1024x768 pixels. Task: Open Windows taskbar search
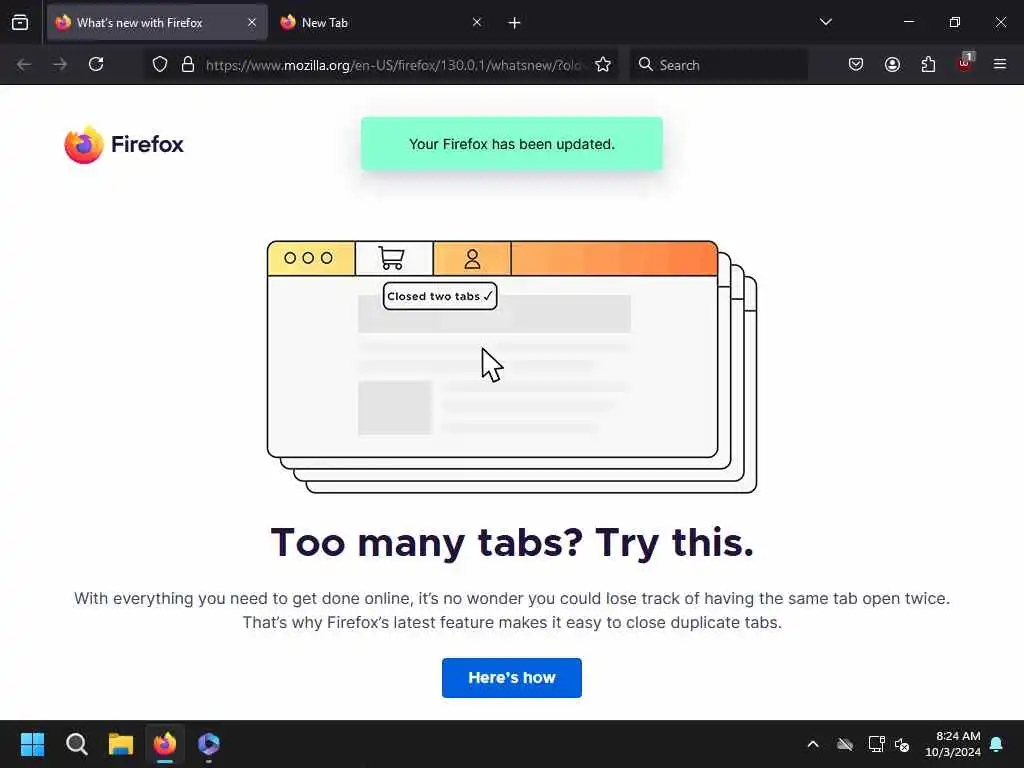(76, 744)
